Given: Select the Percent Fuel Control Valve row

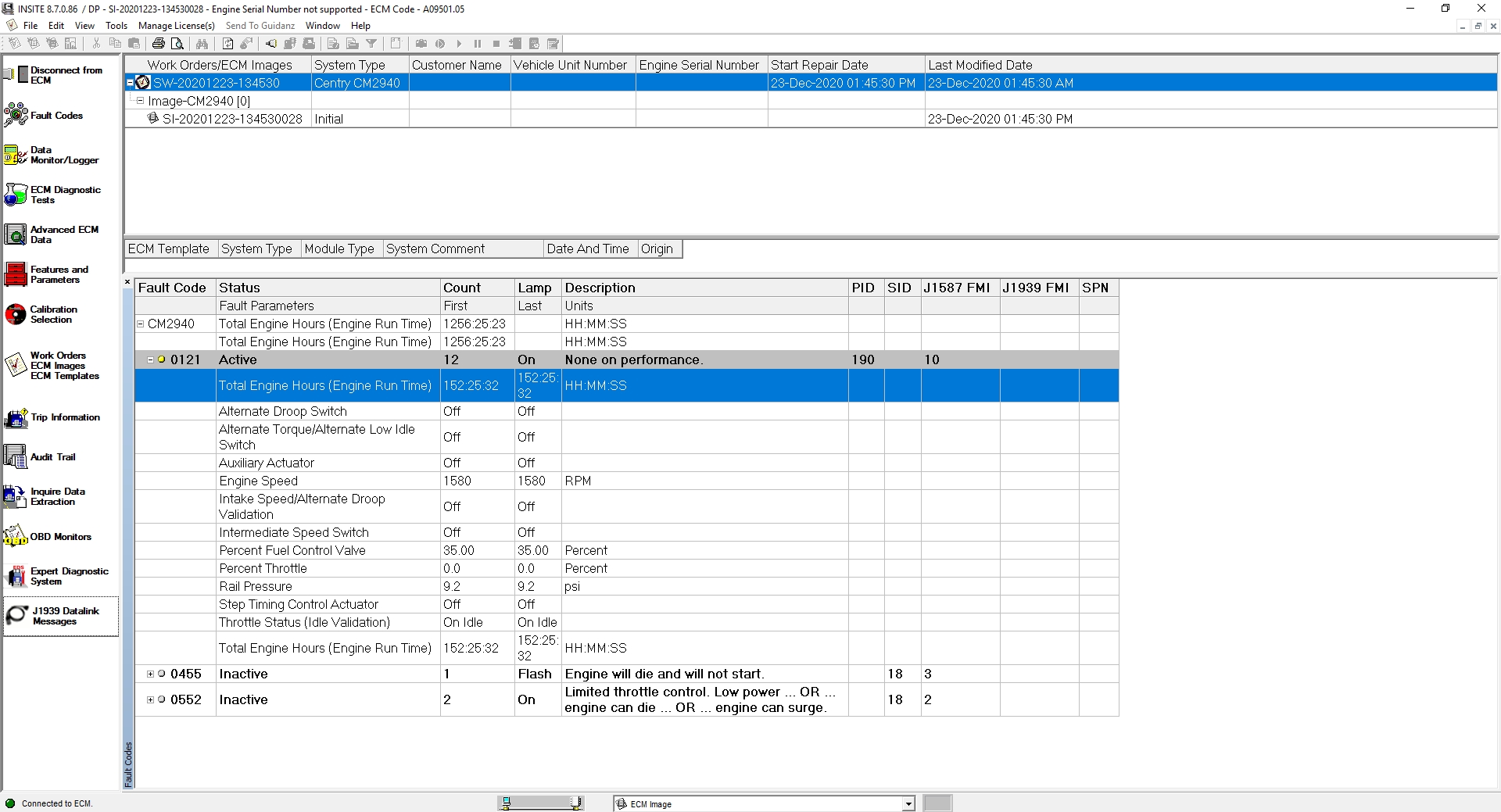Looking at the screenshot, I should coord(625,550).
